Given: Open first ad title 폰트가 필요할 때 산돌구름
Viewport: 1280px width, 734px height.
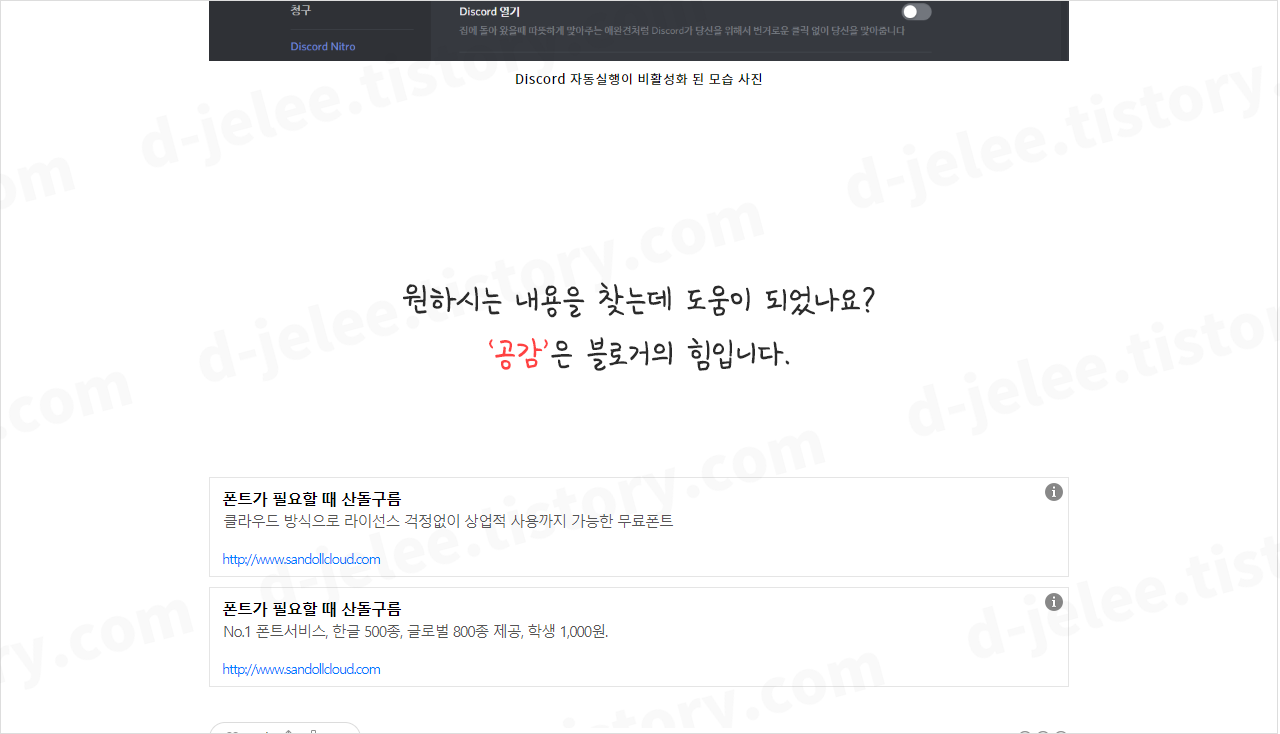Looking at the screenshot, I should pos(312,499).
